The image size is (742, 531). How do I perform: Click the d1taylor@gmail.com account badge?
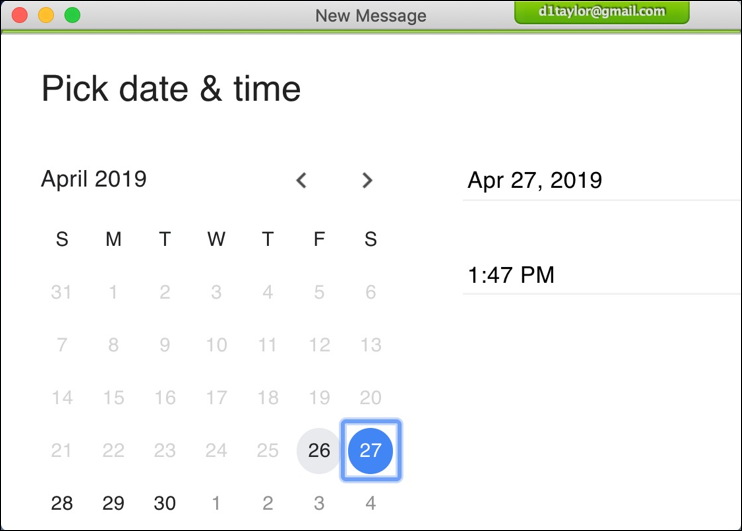(602, 12)
